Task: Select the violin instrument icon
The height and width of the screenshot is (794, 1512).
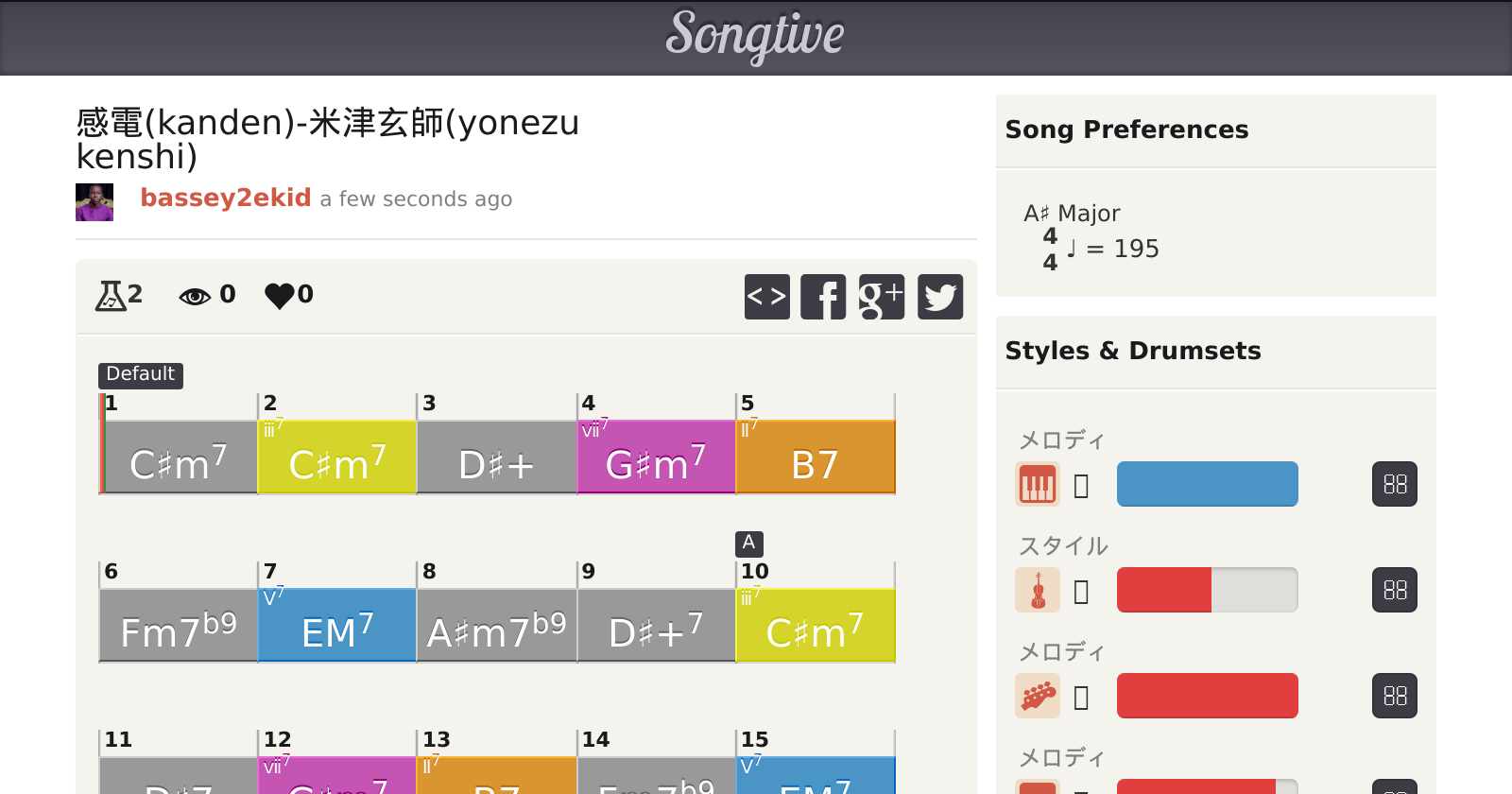Action: [x=1037, y=591]
